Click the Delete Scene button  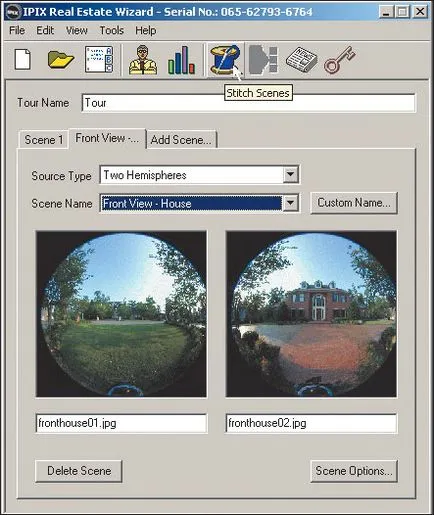tap(79, 471)
